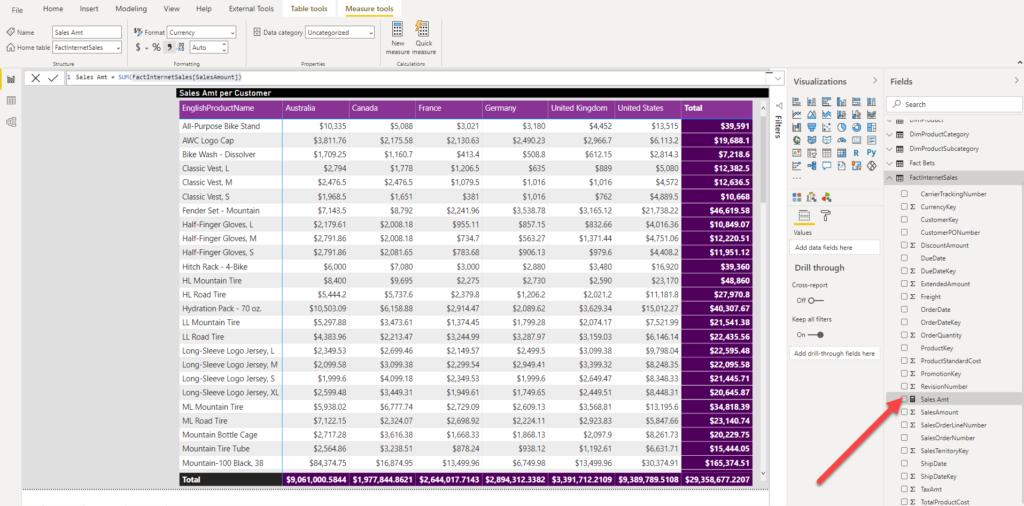Open the File menu
This screenshot has height=506, width=1024.
[x=18, y=10]
